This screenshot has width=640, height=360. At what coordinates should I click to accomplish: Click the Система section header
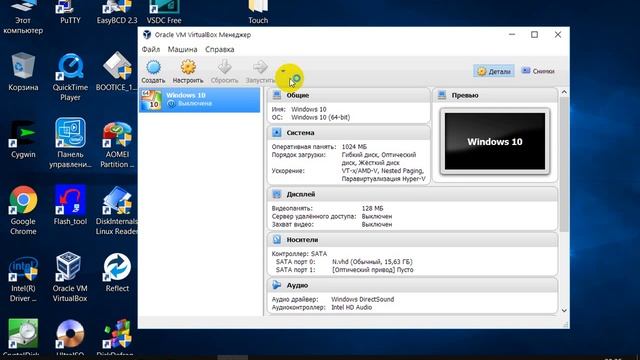(x=349, y=133)
